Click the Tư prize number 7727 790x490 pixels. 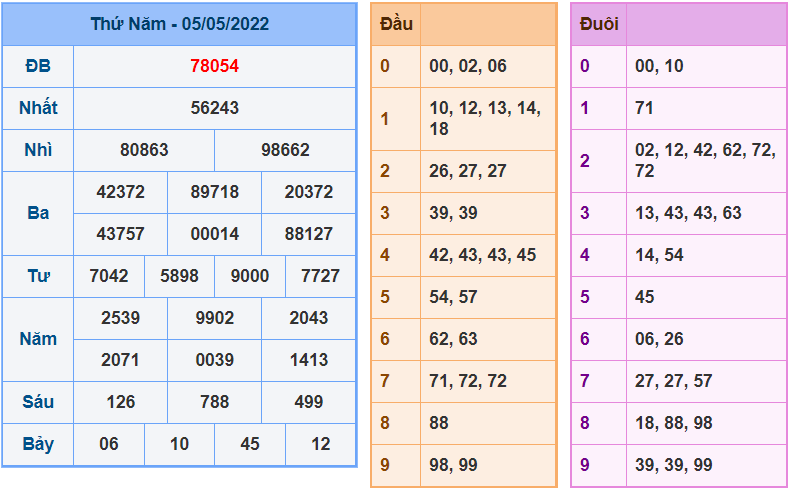tap(320, 276)
